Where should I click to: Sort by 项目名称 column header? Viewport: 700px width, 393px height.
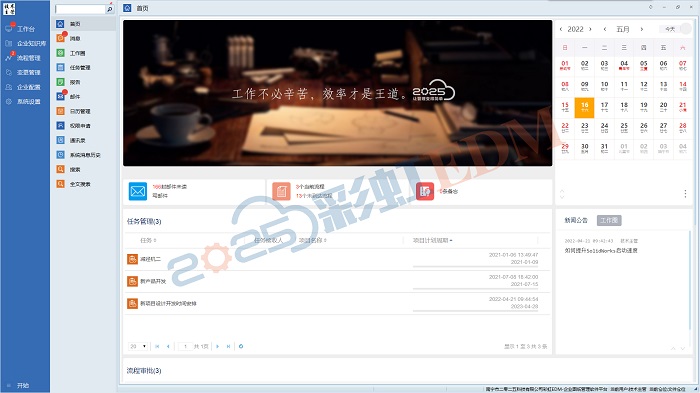coord(312,240)
